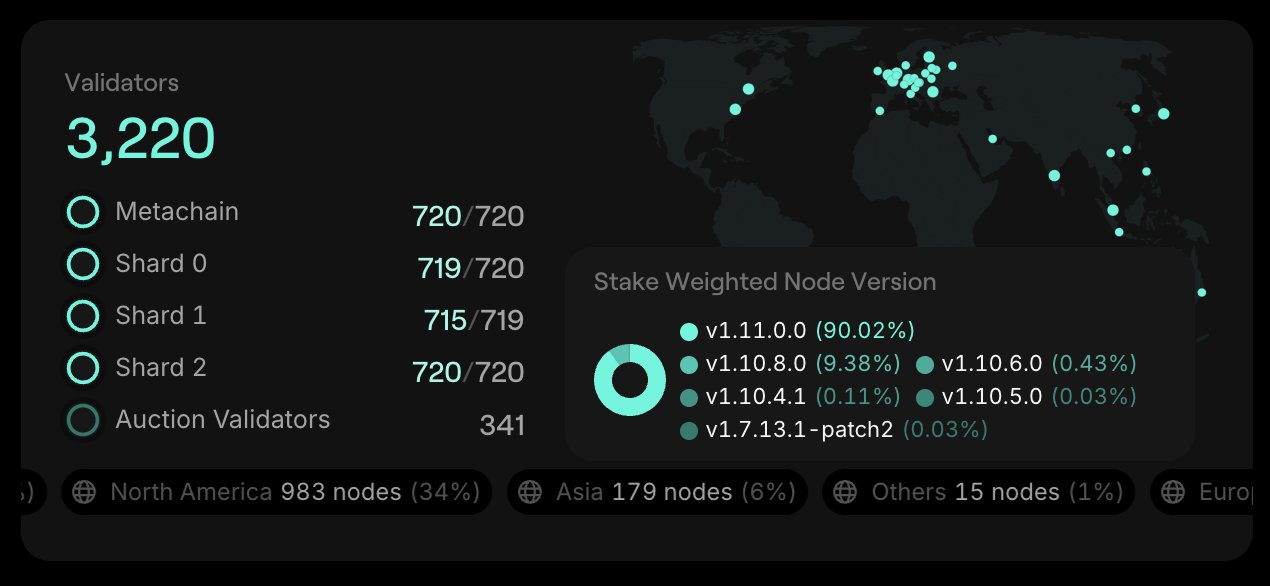Select the v1.11.0.0 legend dot
The height and width of the screenshot is (586, 1270).
[x=688, y=331]
